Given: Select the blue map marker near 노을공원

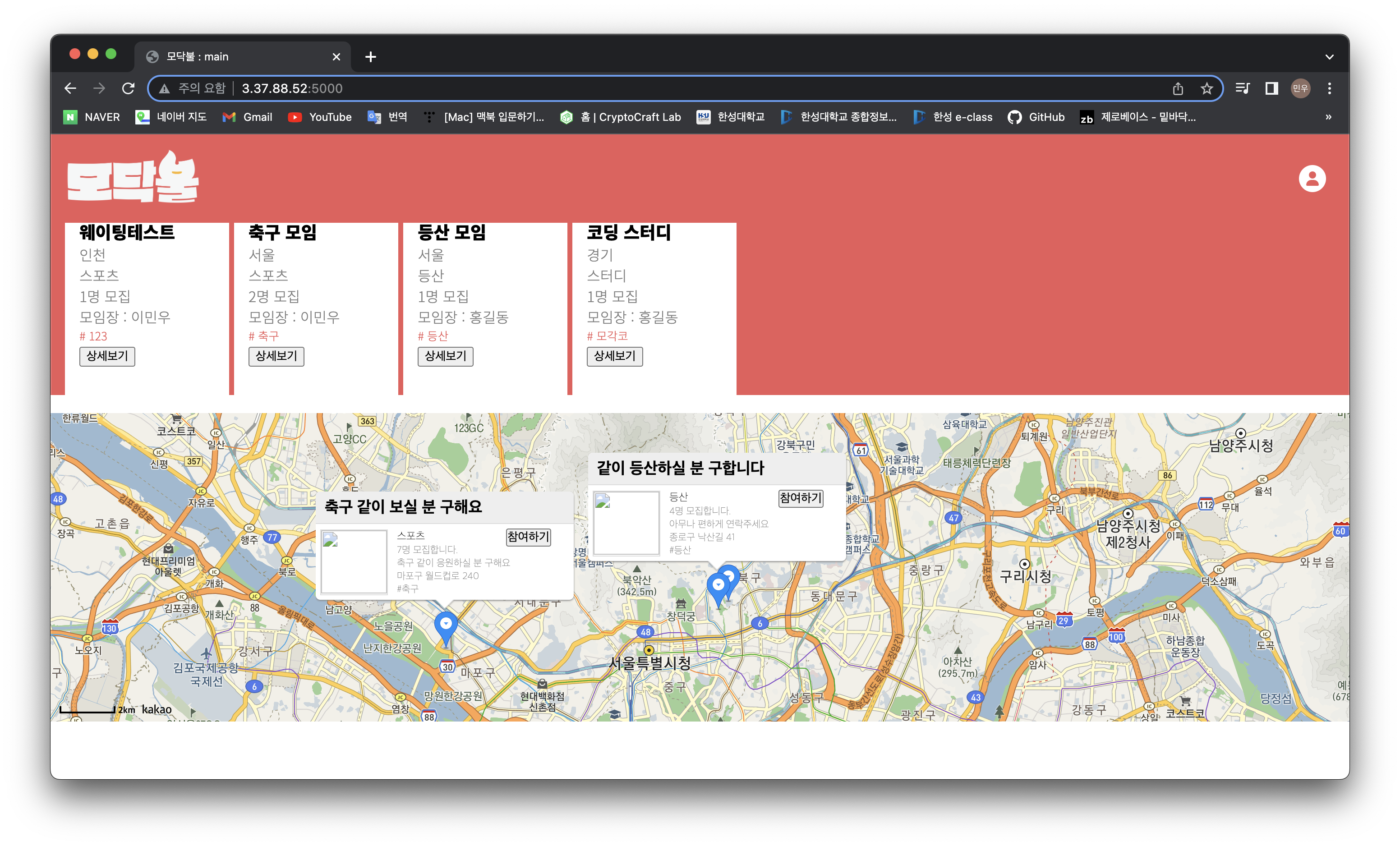Looking at the screenshot, I should tap(446, 625).
